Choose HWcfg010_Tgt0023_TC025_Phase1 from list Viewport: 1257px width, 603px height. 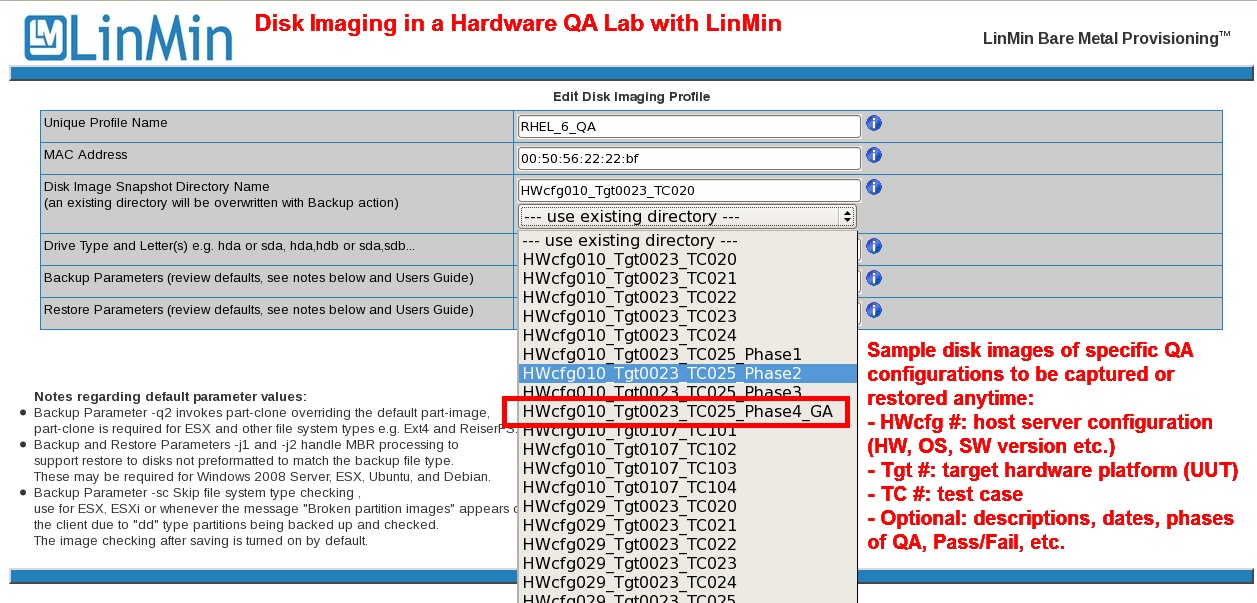click(687, 355)
